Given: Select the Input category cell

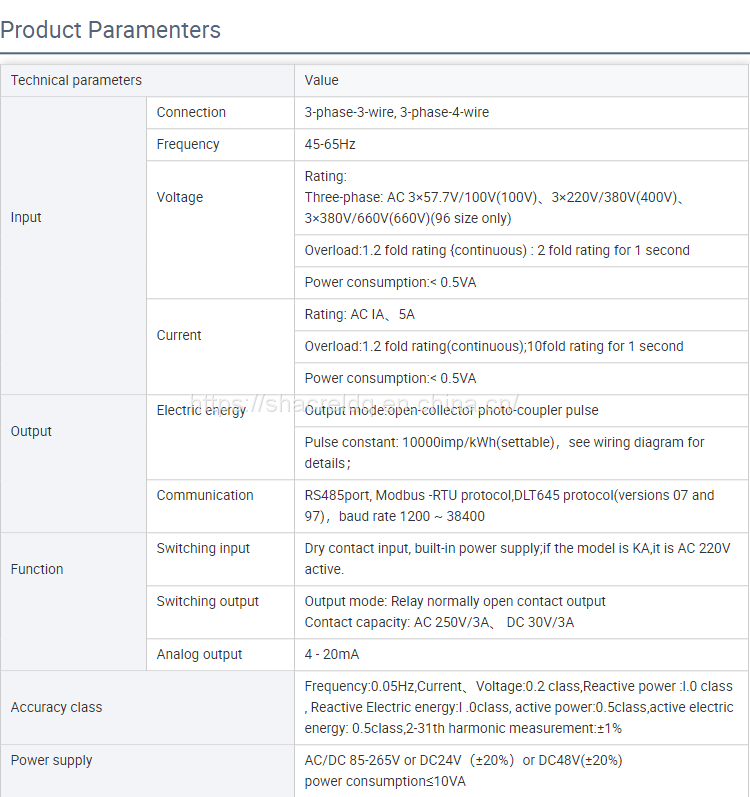Looking at the screenshot, I should 28,217.
